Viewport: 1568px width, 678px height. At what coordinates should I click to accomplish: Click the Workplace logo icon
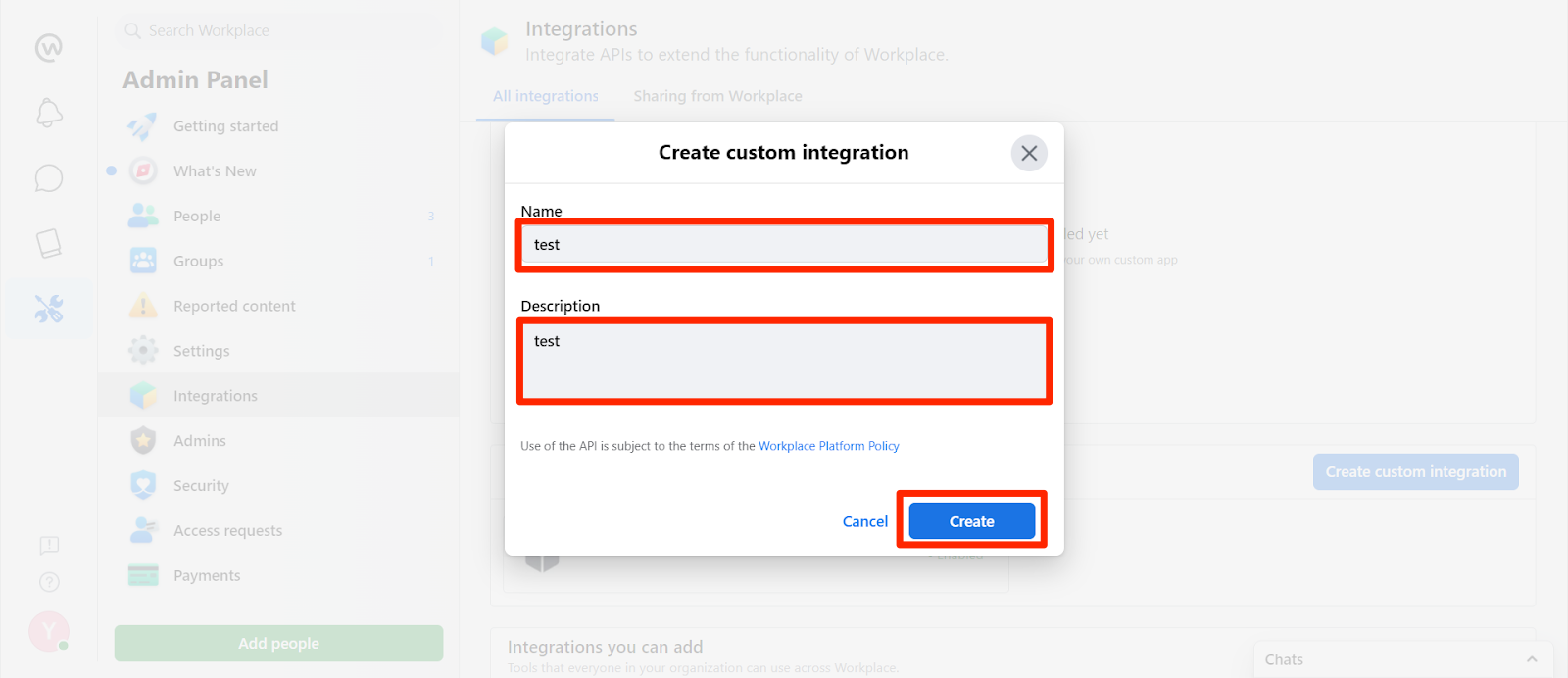(49, 47)
